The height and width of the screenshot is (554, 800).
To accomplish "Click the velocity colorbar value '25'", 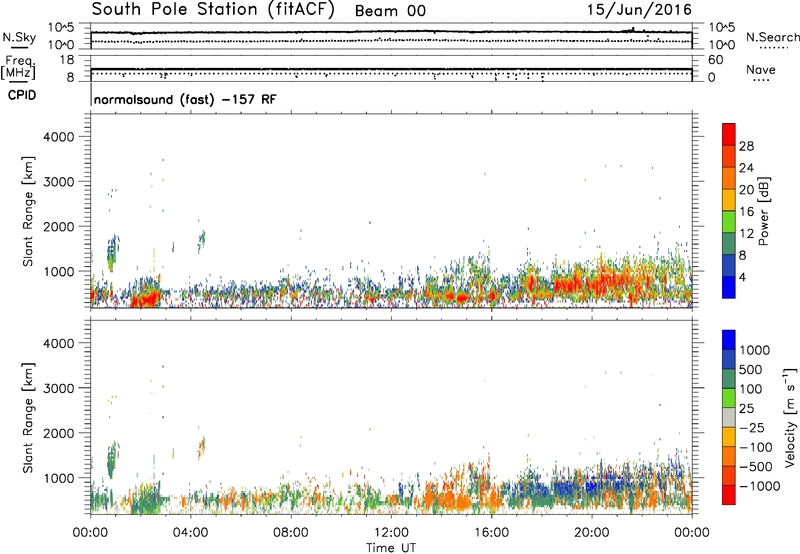I will [x=747, y=408].
